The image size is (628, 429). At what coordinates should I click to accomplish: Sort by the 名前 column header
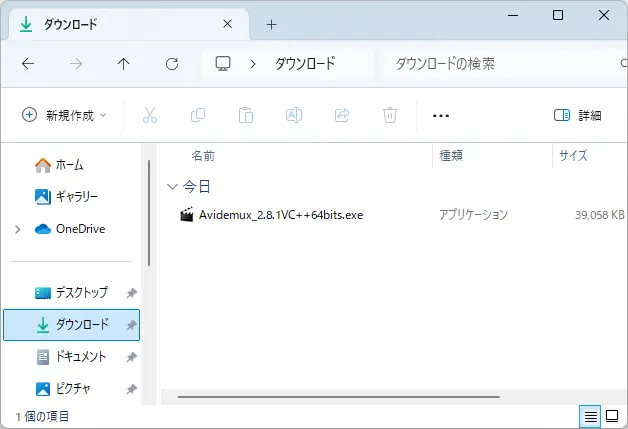(203, 156)
